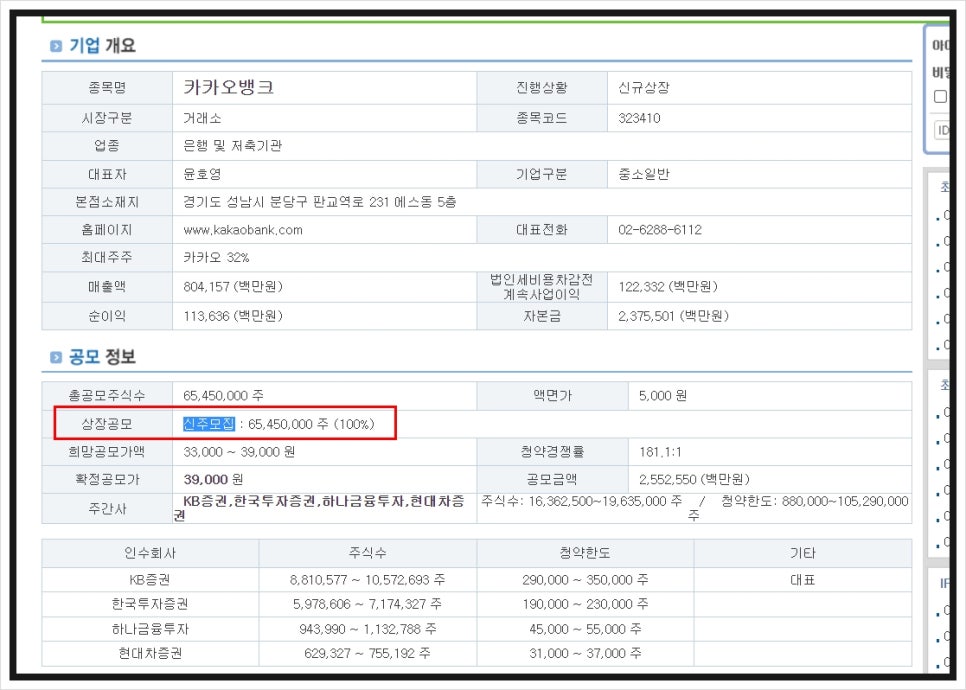966x690 pixels.
Task: Select the 하나금융투자 table row name
Action: 150,629
